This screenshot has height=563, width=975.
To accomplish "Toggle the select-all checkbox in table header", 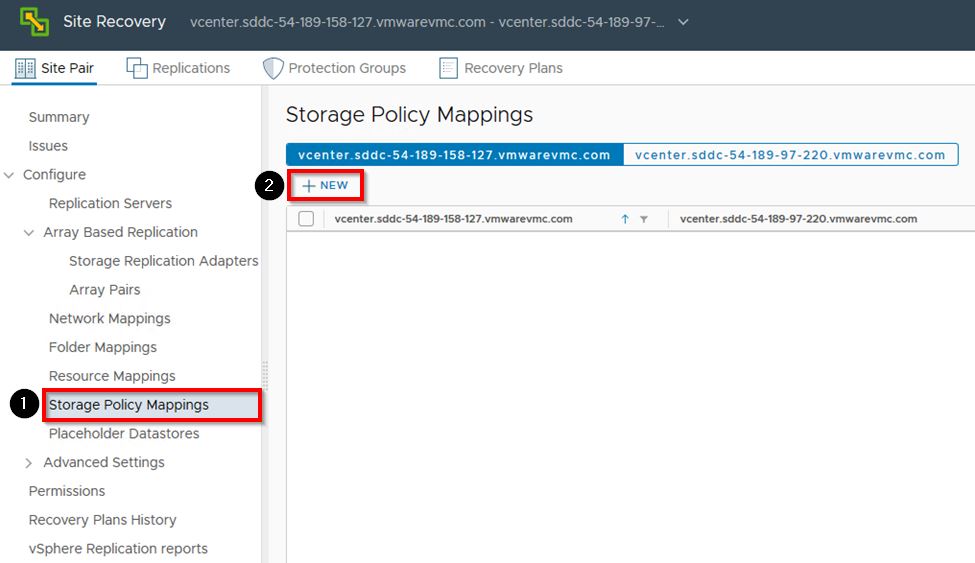I will [x=306, y=219].
